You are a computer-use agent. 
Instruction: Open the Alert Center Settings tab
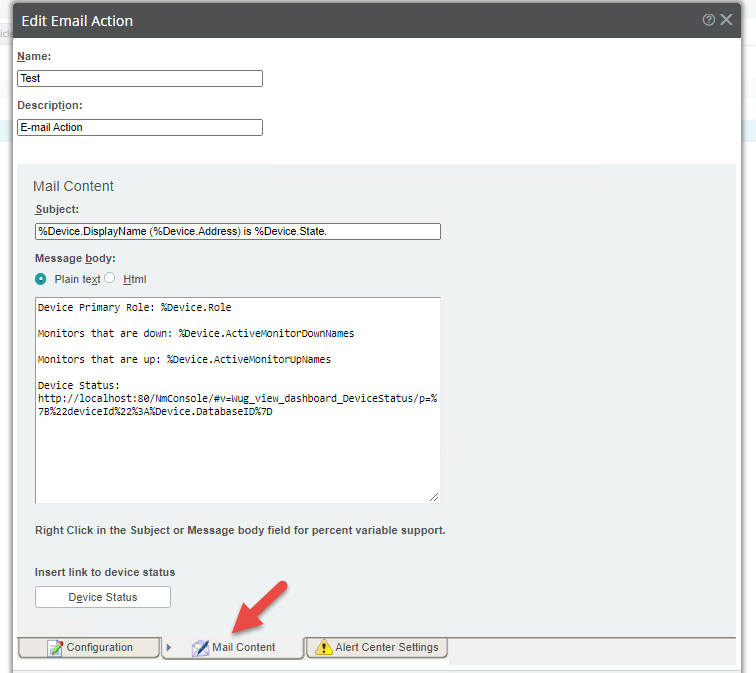(377, 647)
